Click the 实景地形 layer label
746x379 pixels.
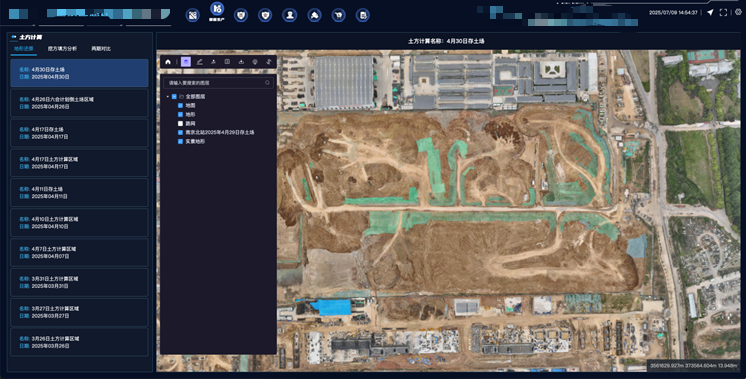pos(195,142)
